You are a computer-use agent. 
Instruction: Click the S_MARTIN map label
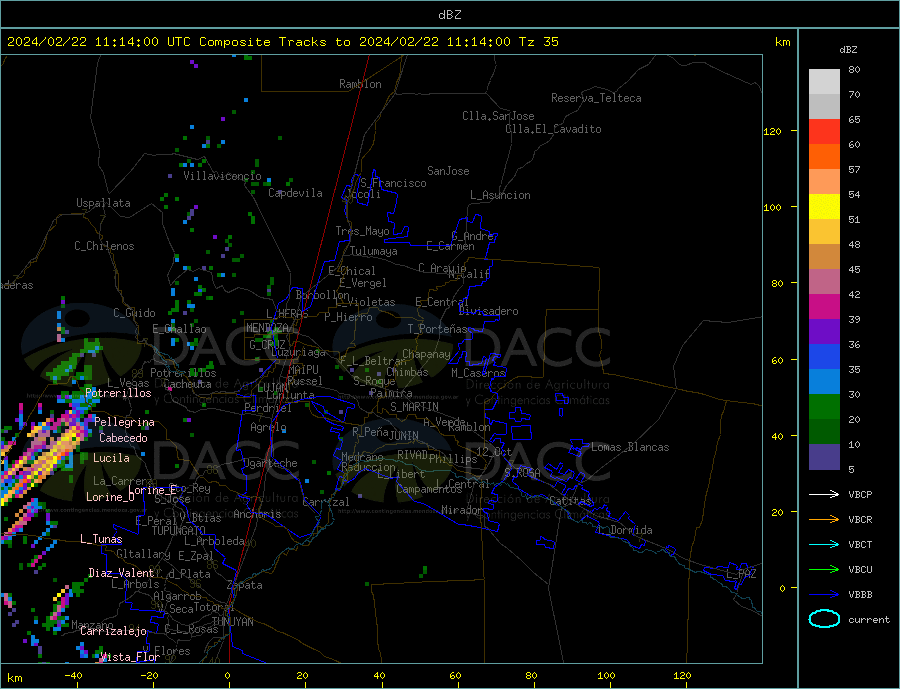pos(414,407)
